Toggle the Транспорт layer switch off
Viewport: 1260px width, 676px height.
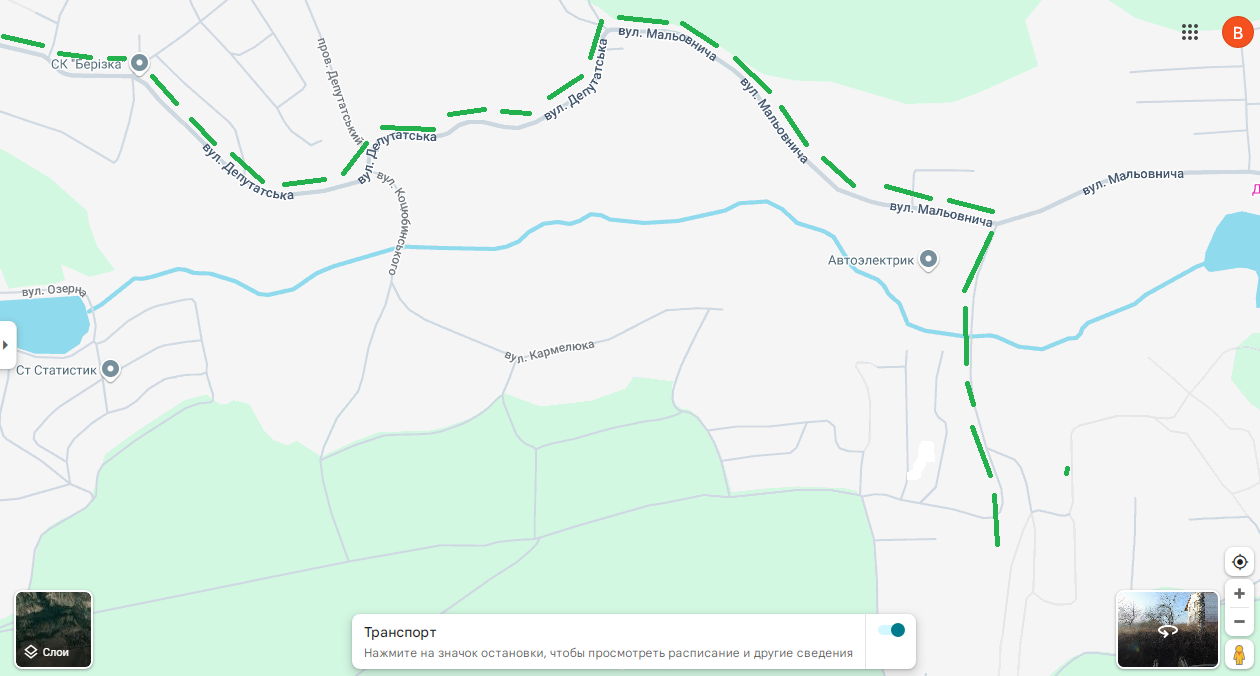(x=891, y=630)
